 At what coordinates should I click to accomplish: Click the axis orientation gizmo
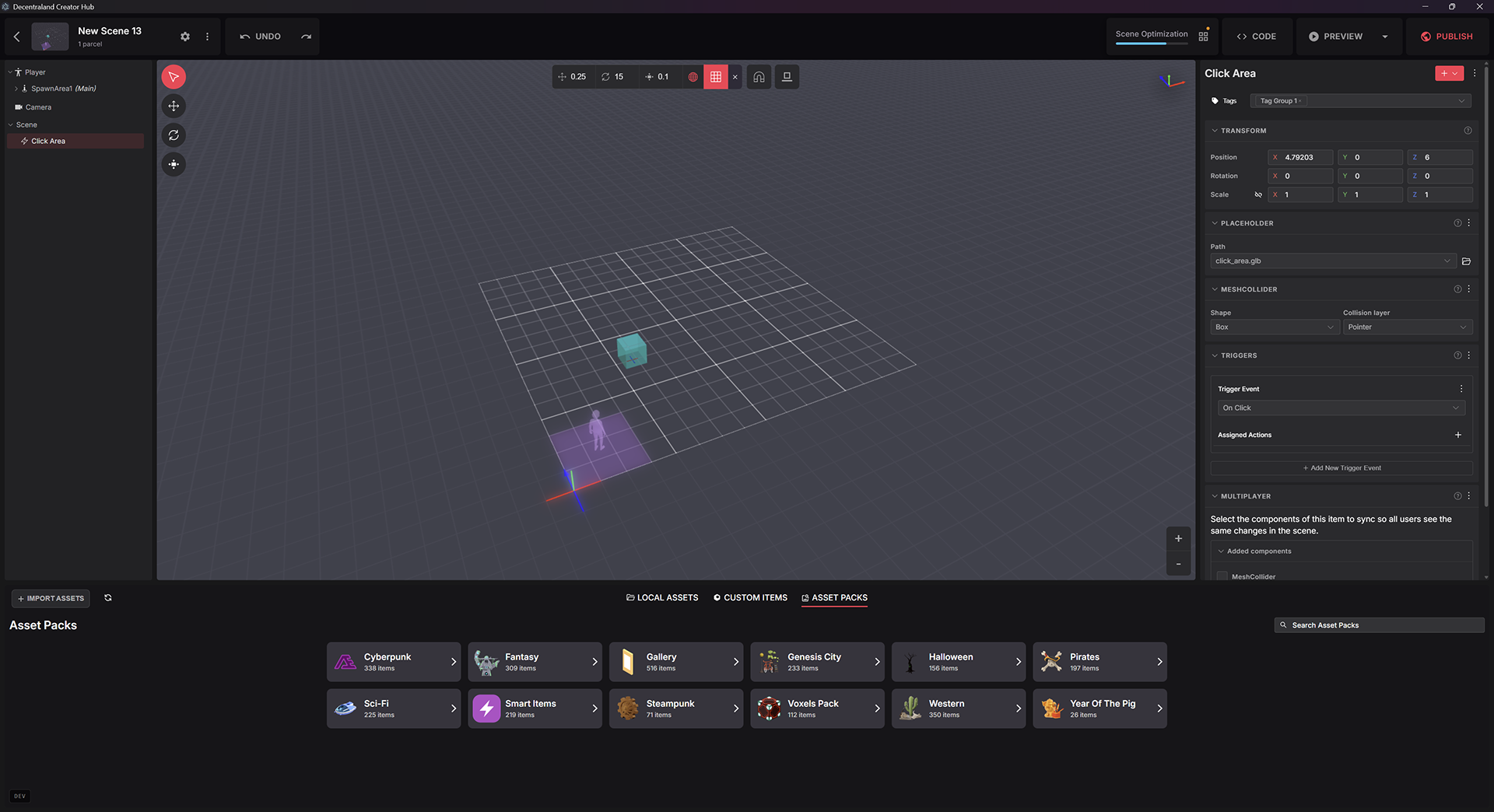click(1171, 80)
